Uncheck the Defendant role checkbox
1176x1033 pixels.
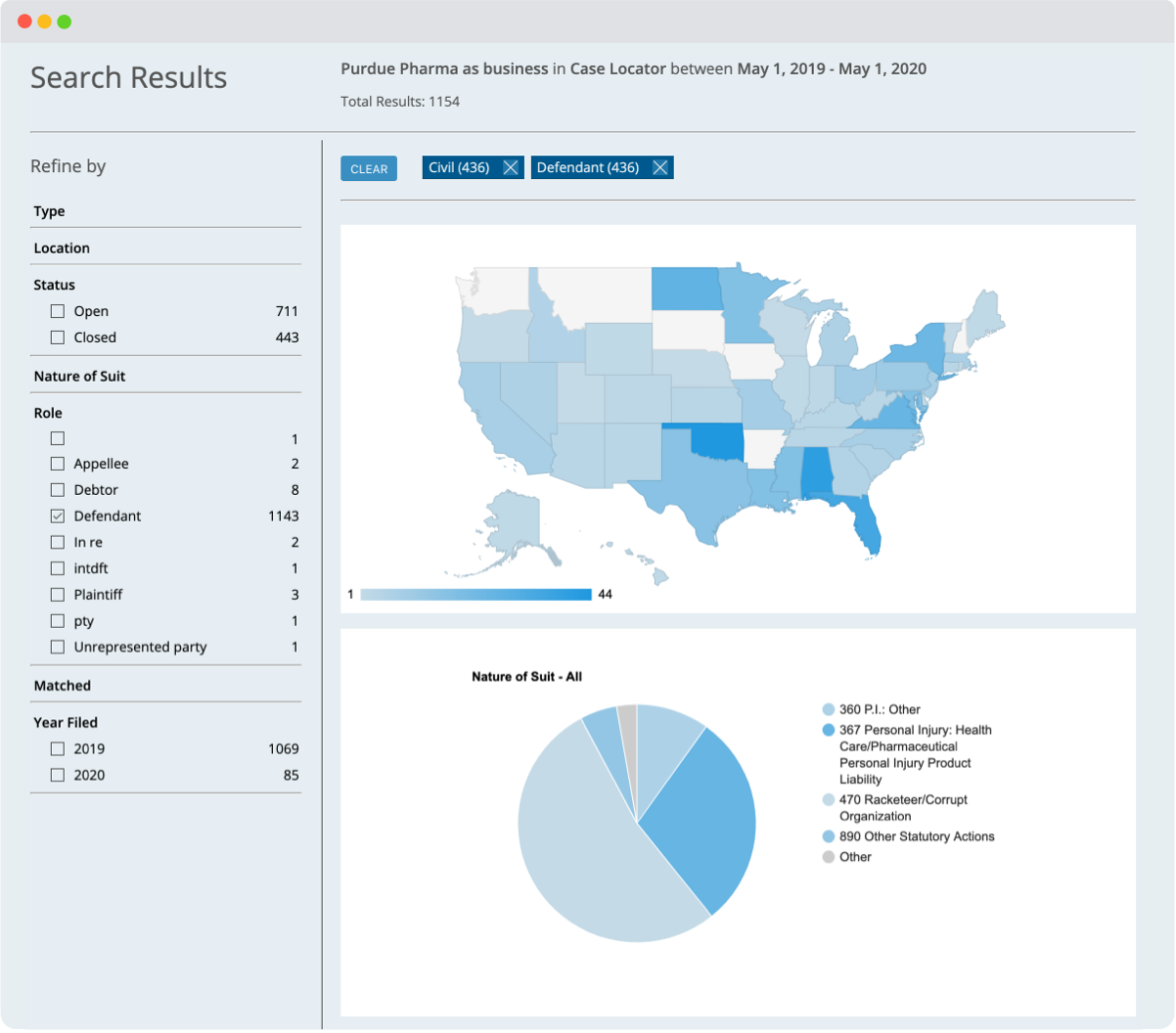coord(57,516)
